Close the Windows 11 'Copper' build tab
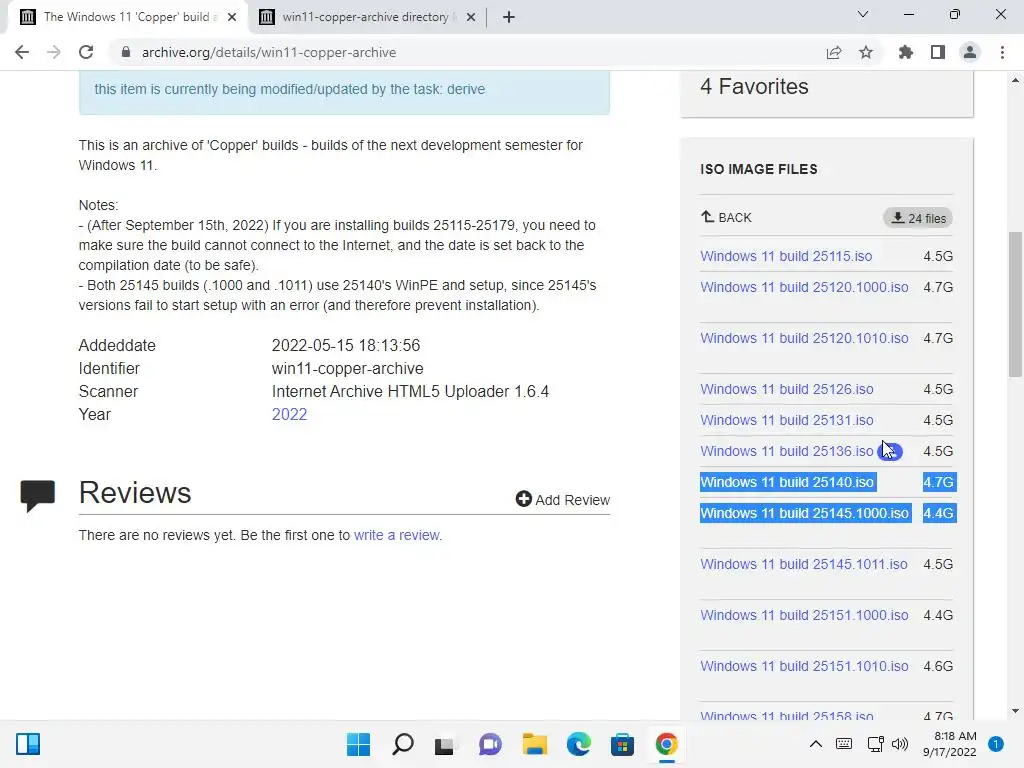This screenshot has height=768, width=1024. (x=232, y=18)
